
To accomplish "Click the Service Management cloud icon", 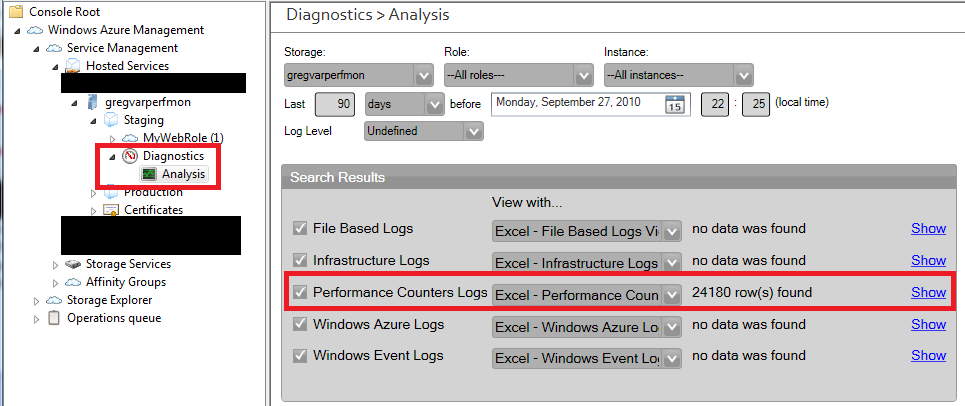I will pyautogui.click(x=54, y=48).
